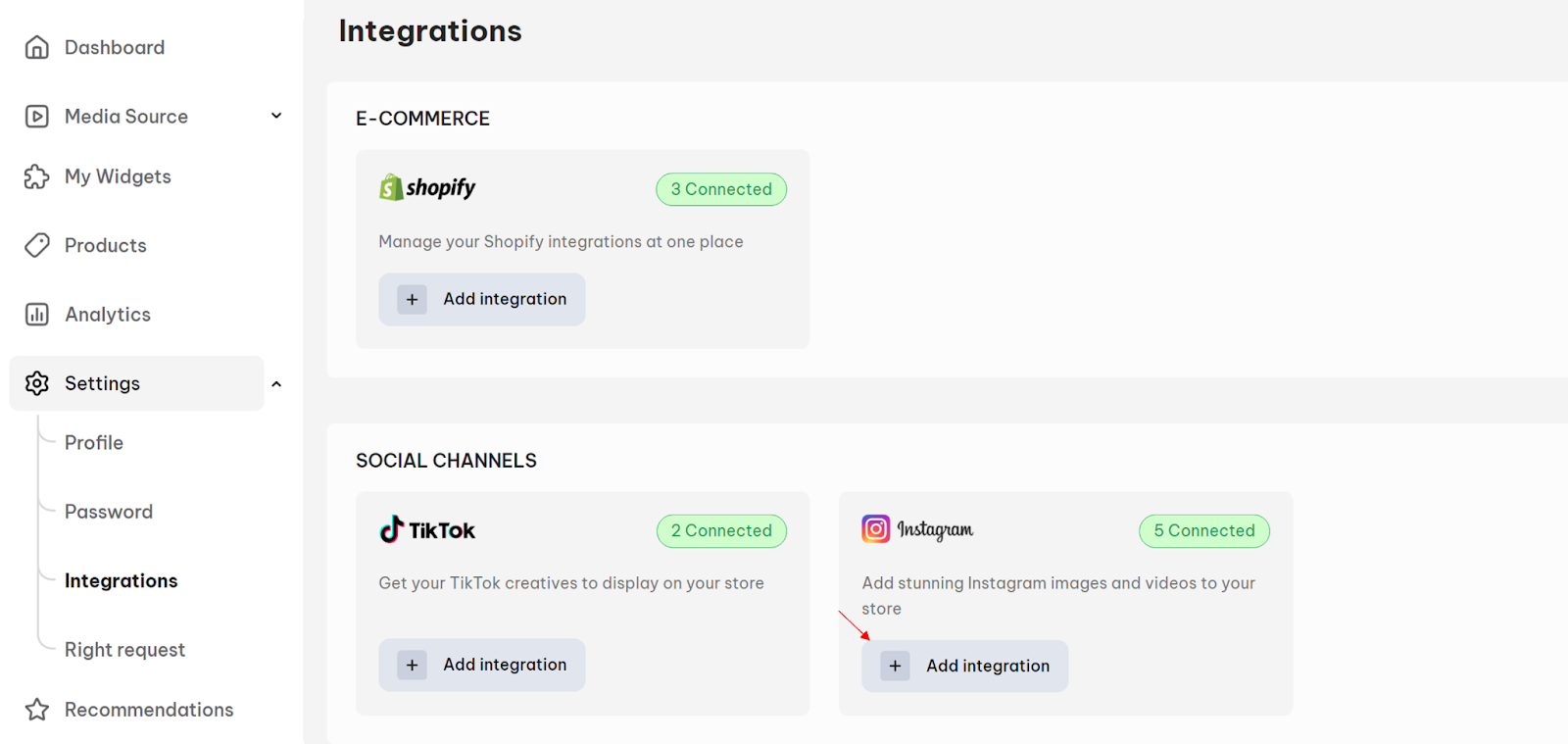
Task: Collapse the Settings submenu chevron
Action: pos(276,384)
